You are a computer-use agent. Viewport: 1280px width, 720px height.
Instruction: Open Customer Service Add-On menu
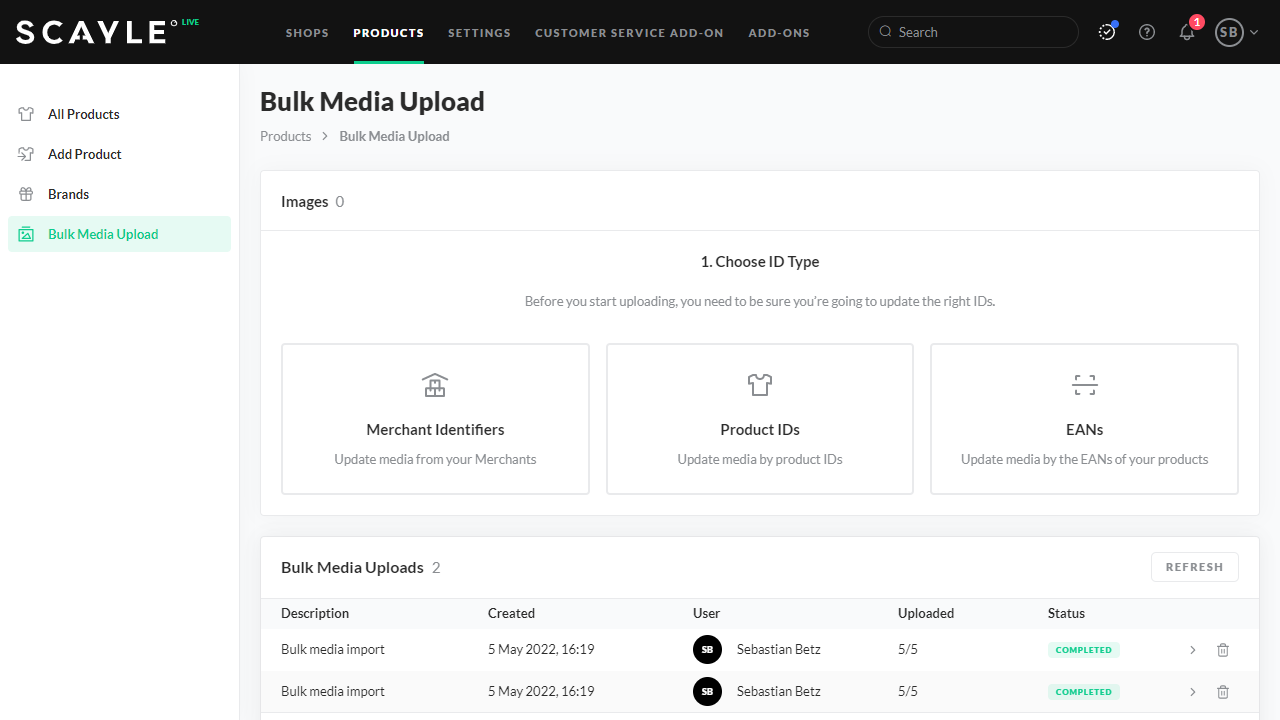click(x=629, y=33)
